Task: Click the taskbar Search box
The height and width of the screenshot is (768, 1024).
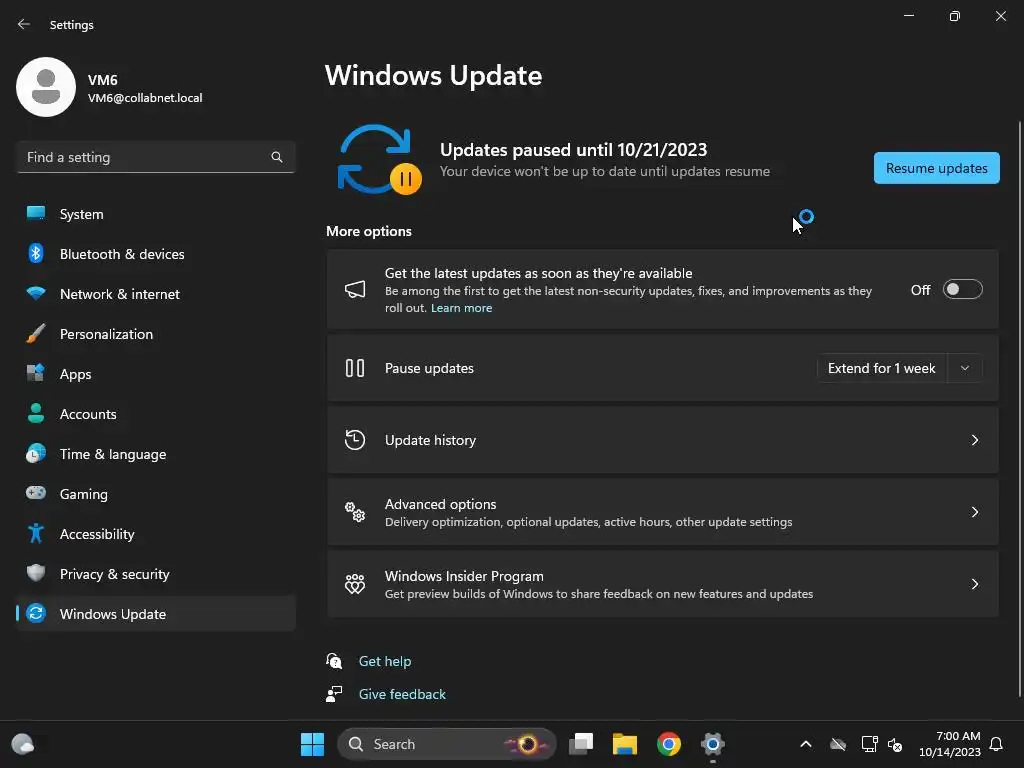Action: 447,744
